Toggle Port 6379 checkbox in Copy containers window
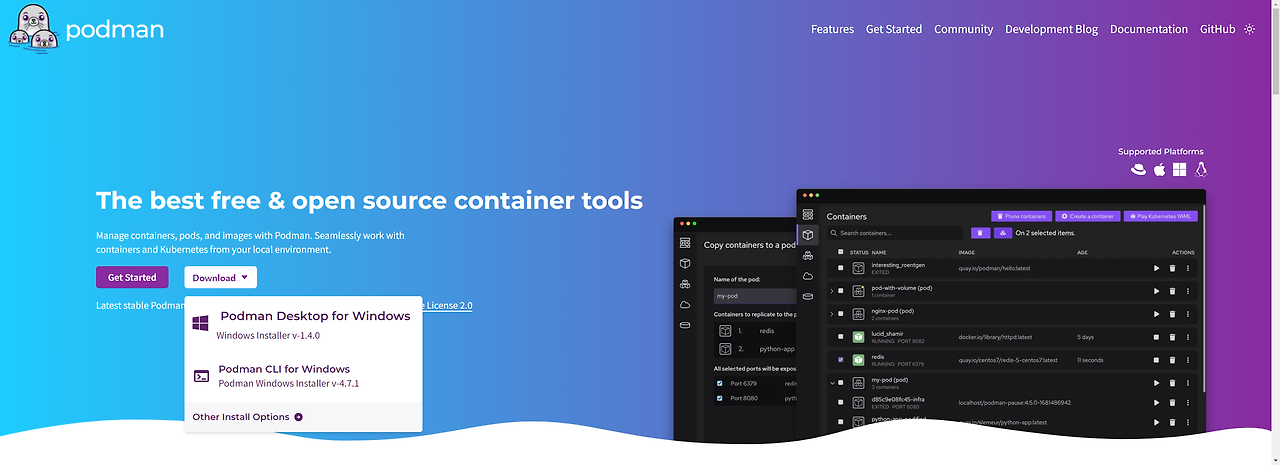Viewport: 1280px width, 465px height. click(x=719, y=383)
